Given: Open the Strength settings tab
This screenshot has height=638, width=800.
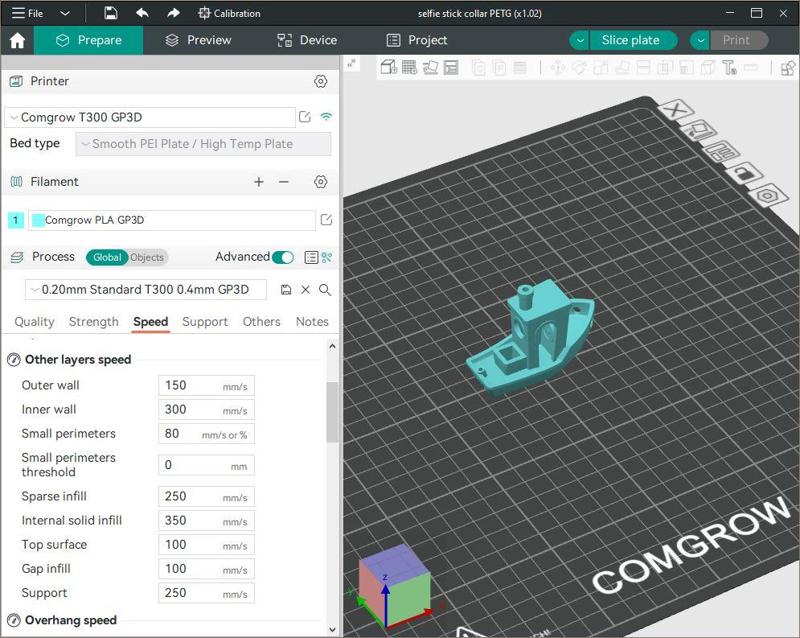Looking at the screenshot, I should coord(94,322).
